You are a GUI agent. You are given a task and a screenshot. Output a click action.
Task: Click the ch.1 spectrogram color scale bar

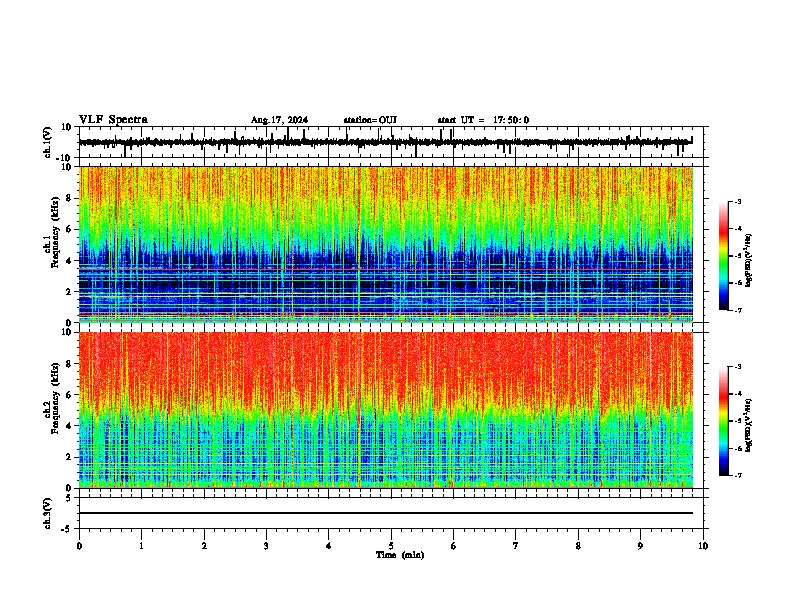(724, 256)
